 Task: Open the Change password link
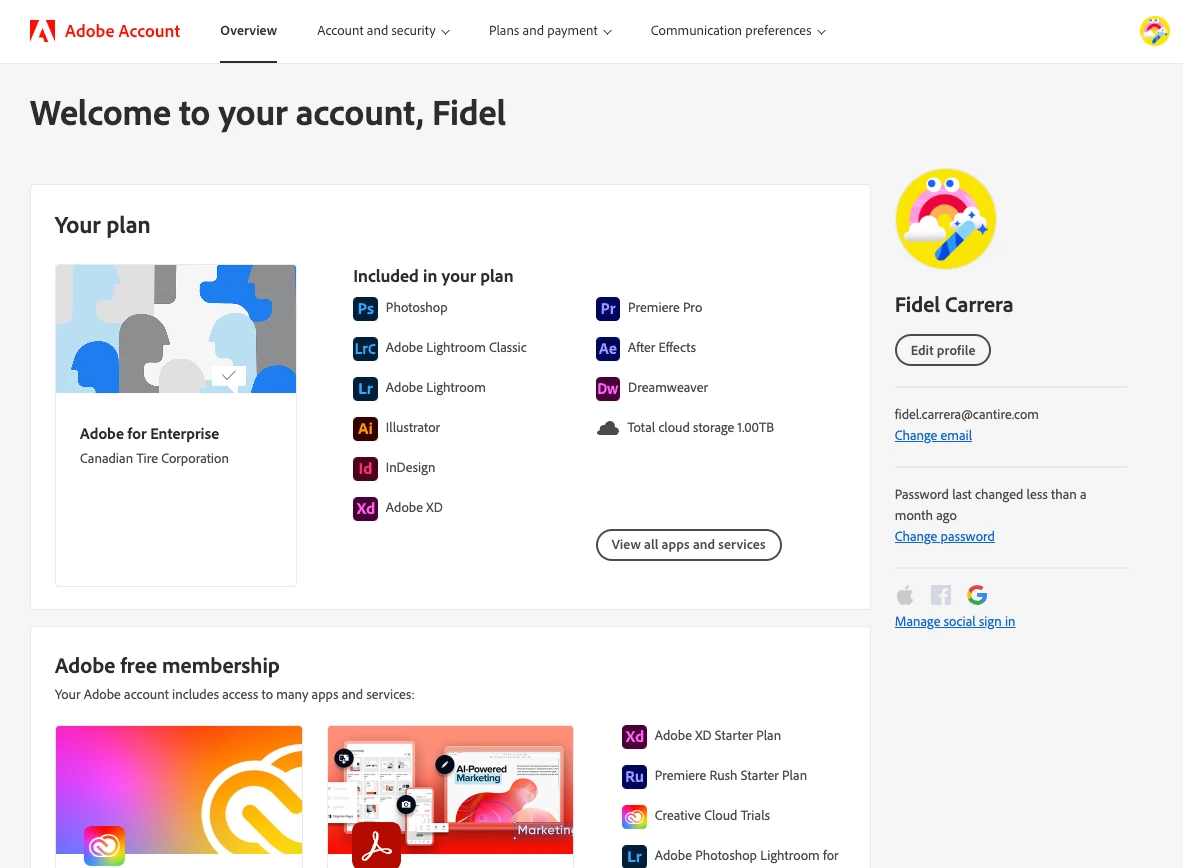(944, 537)
